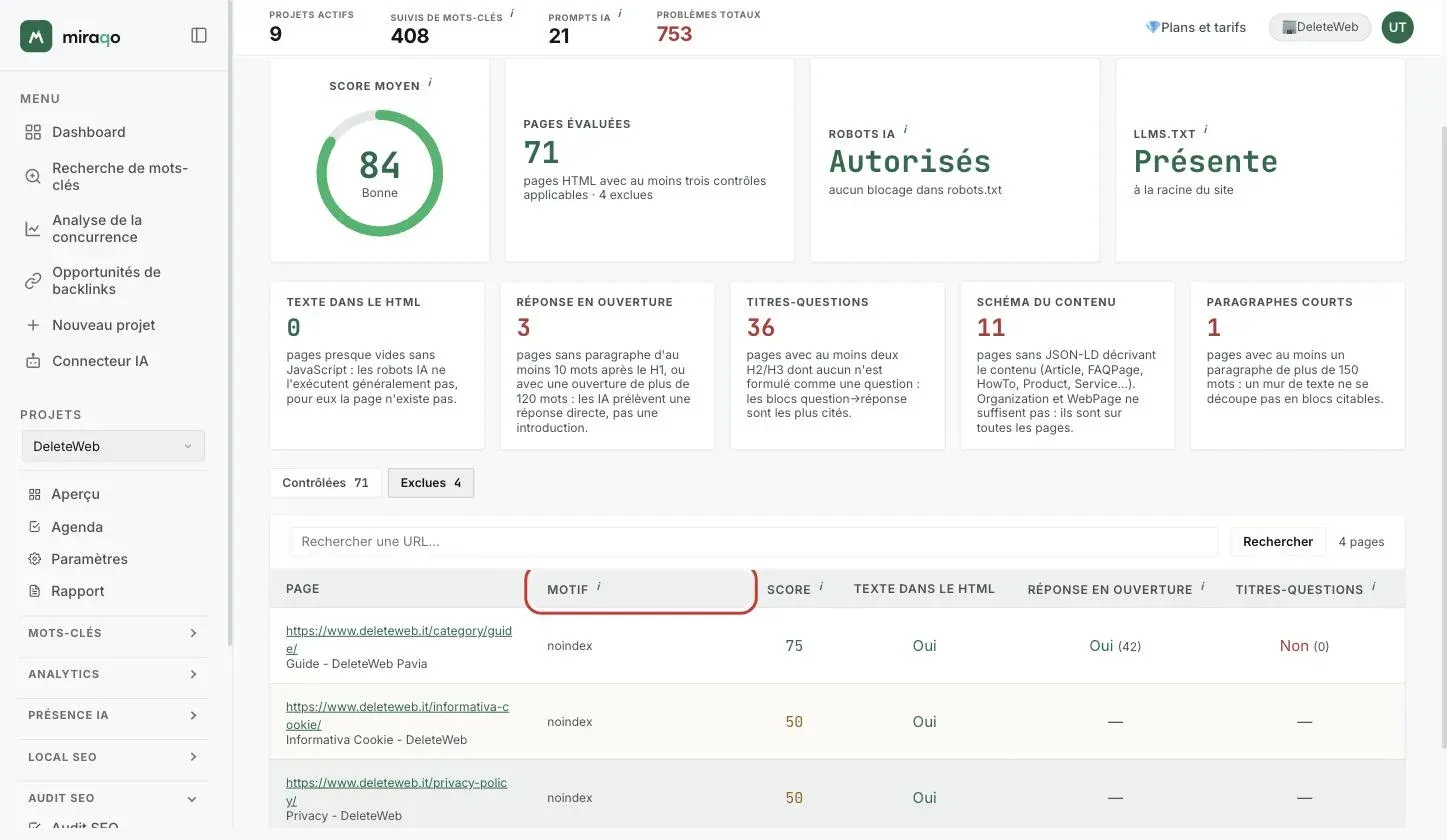Click info icon in MOTIF column header

click(599, 587)
